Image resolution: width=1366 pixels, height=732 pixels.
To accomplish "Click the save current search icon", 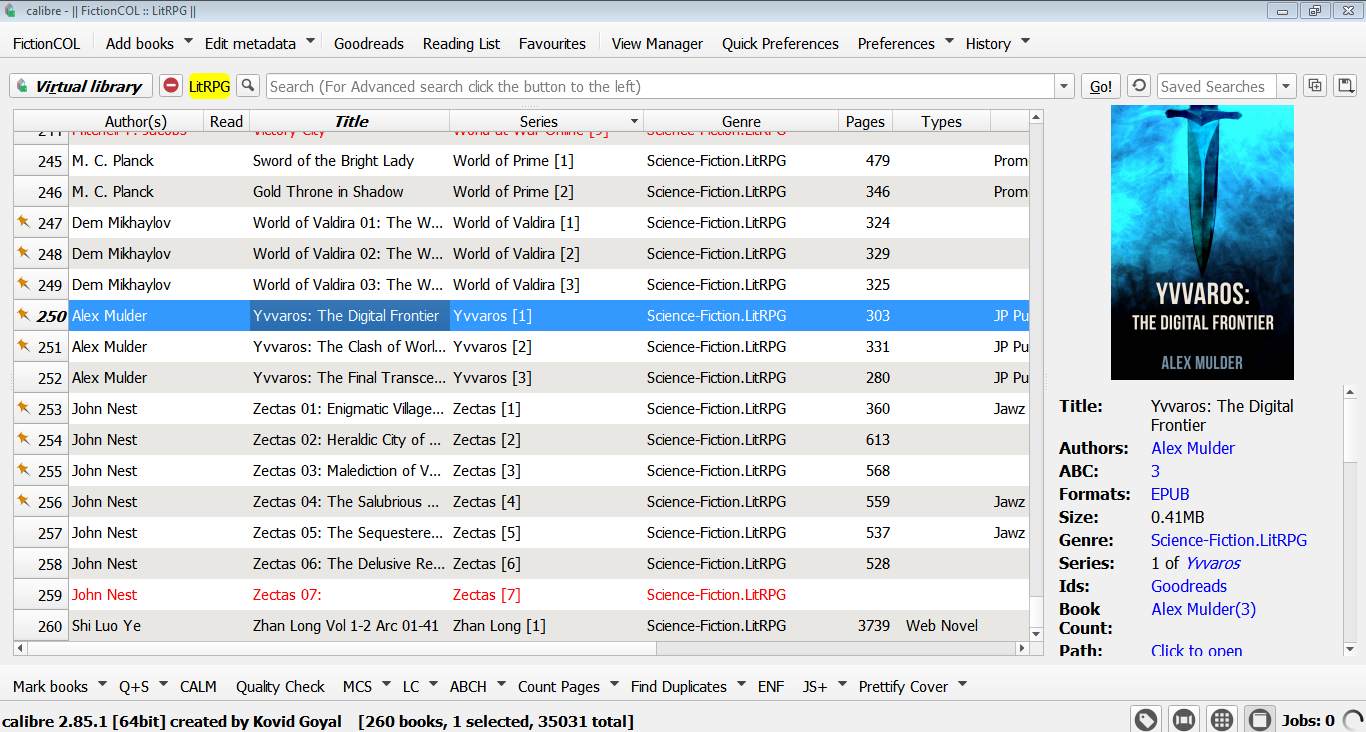I will (1345, 86).
